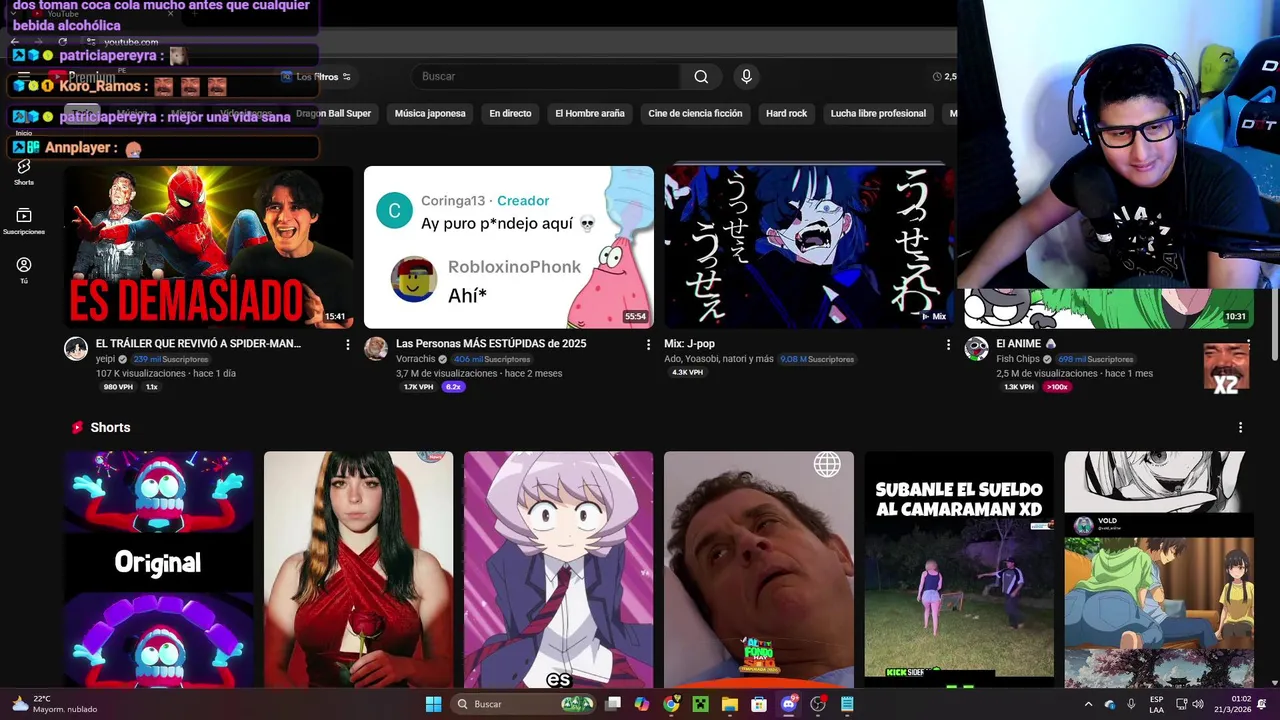Click the YouTube Buscar search field
Screen dimensions: 1280x720
coord(546,77)
